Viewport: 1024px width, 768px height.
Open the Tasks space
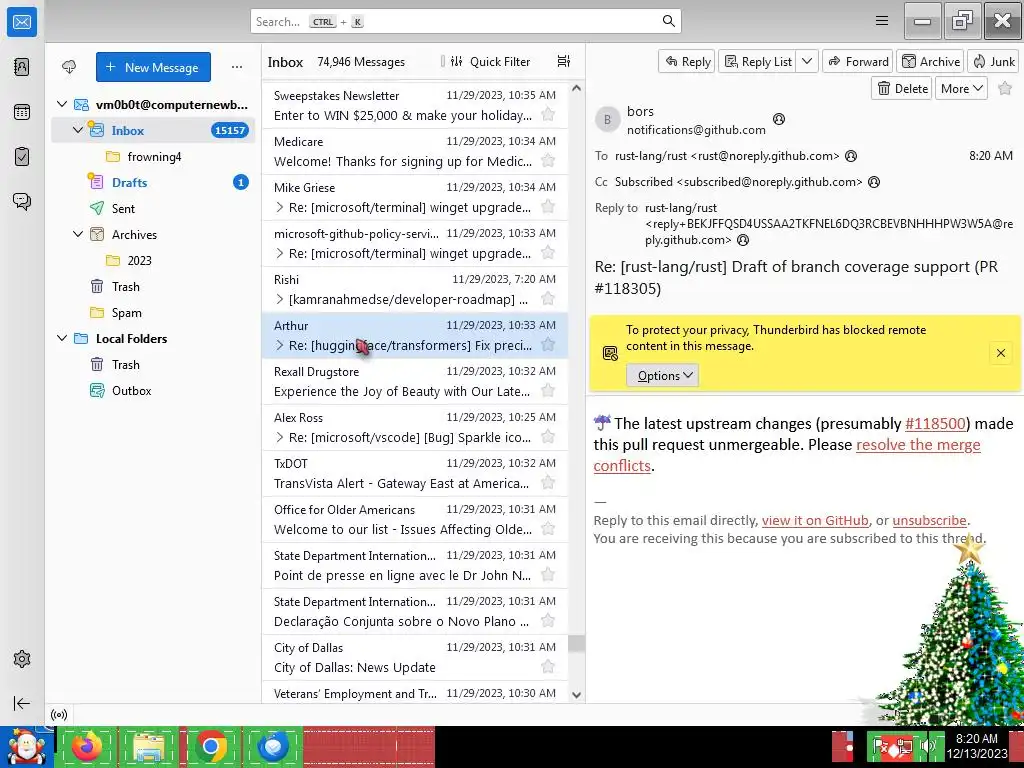coord(22,157)
